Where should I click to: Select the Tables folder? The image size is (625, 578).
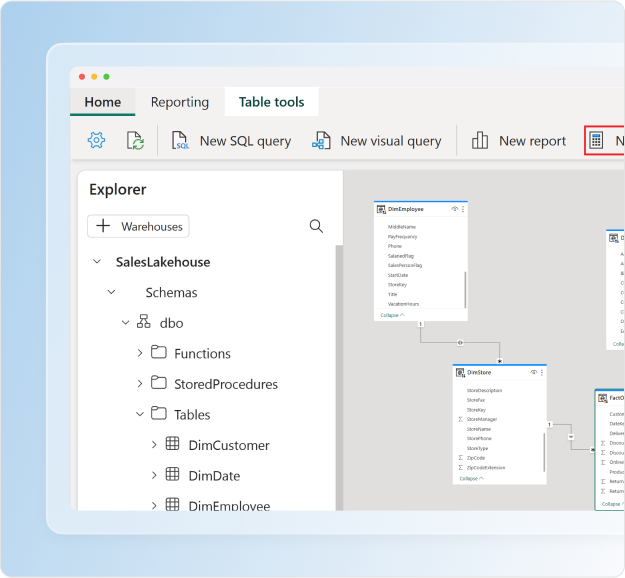[192, 415]
